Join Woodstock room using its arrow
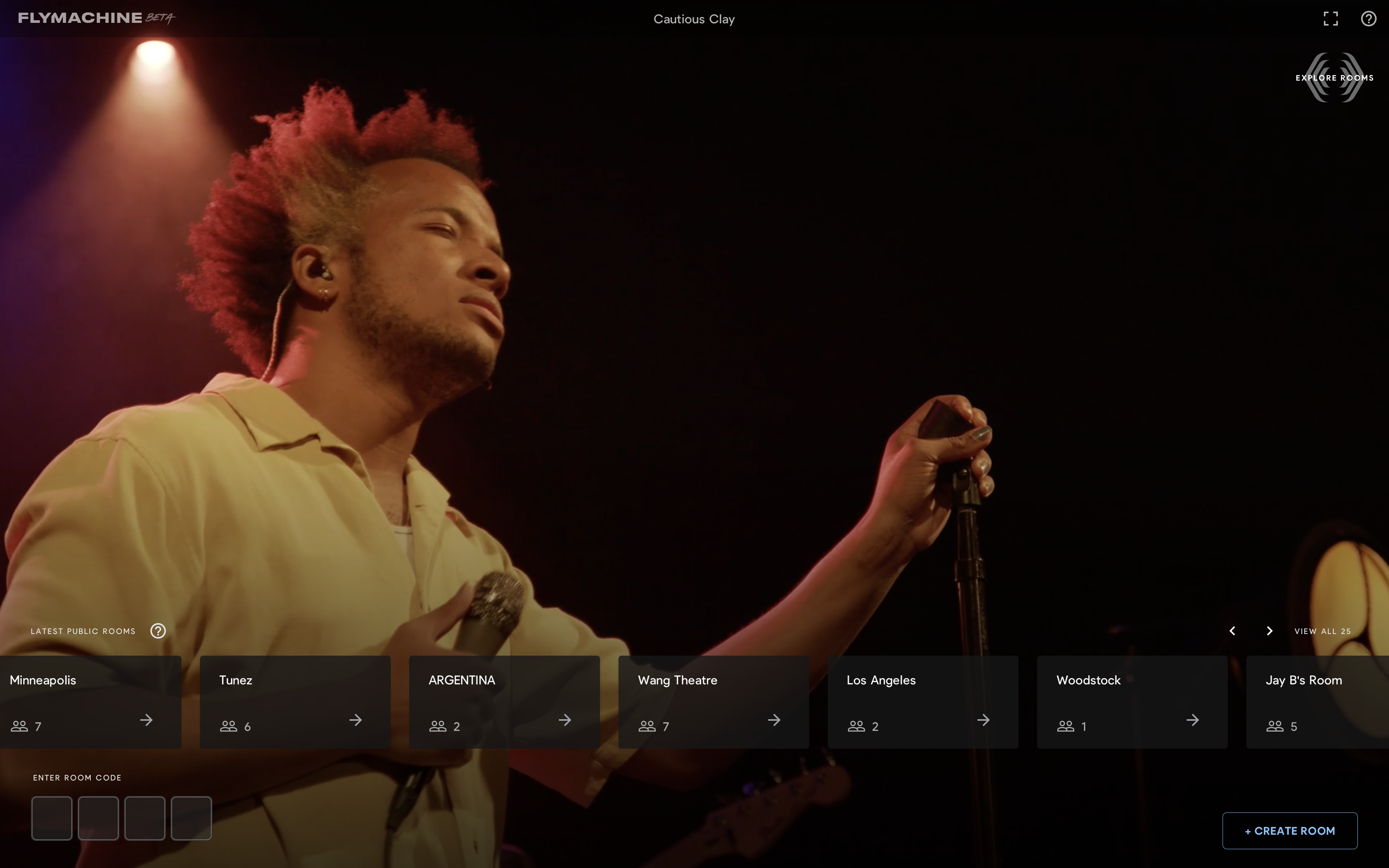 pos(1193,720)
